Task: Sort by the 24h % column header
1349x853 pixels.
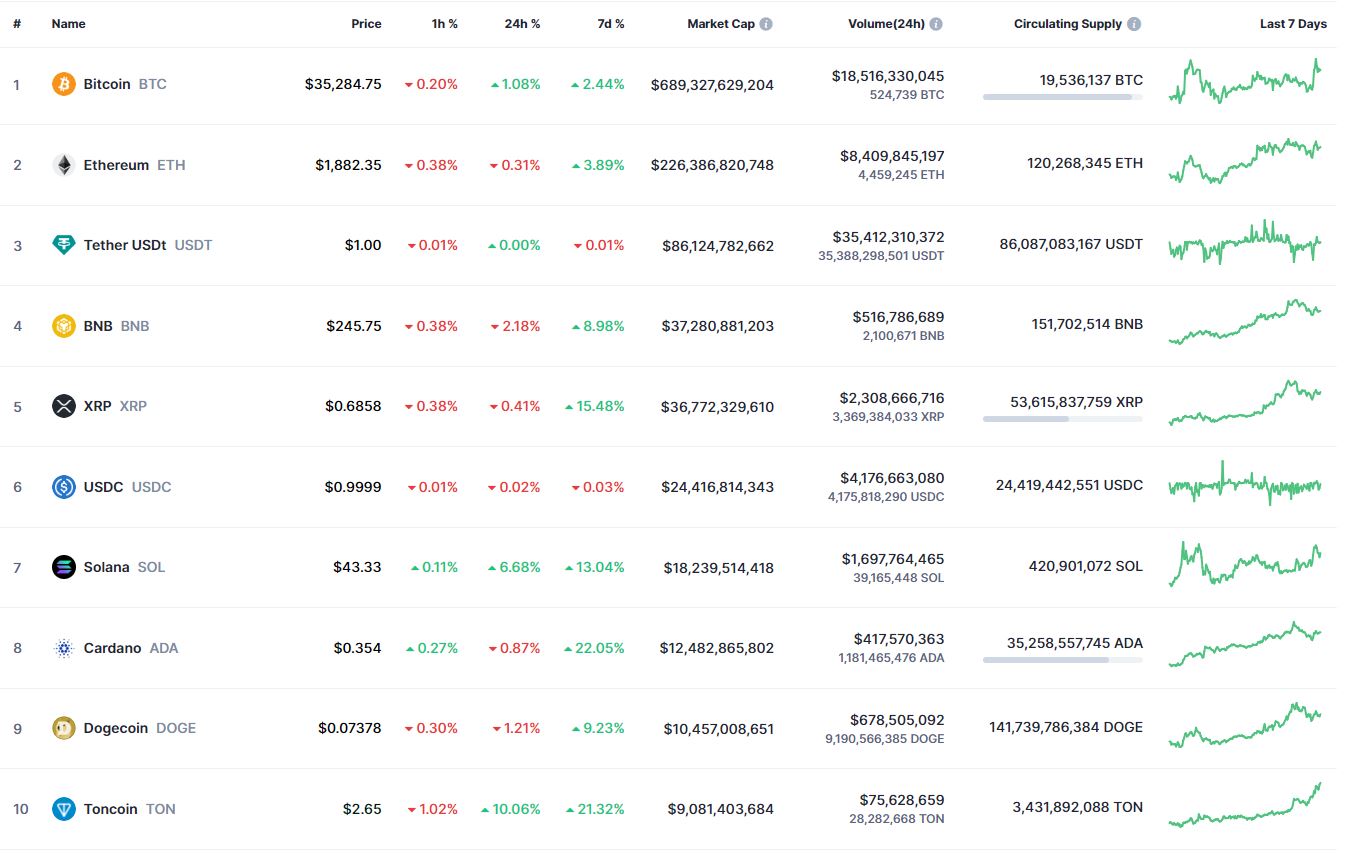Action: 522,24
